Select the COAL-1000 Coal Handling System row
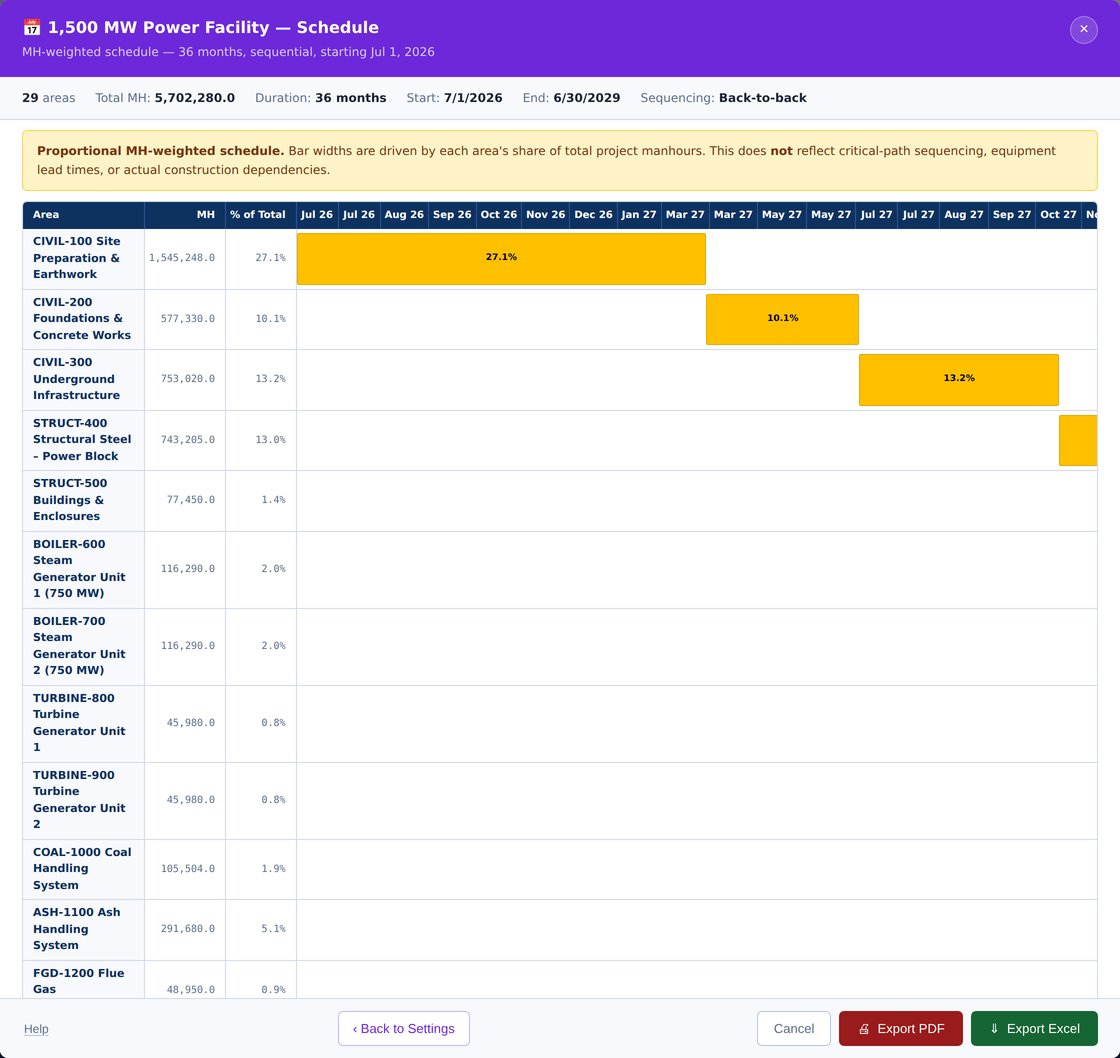This screenshot has height=1058, width=1120. pos(560,869)
